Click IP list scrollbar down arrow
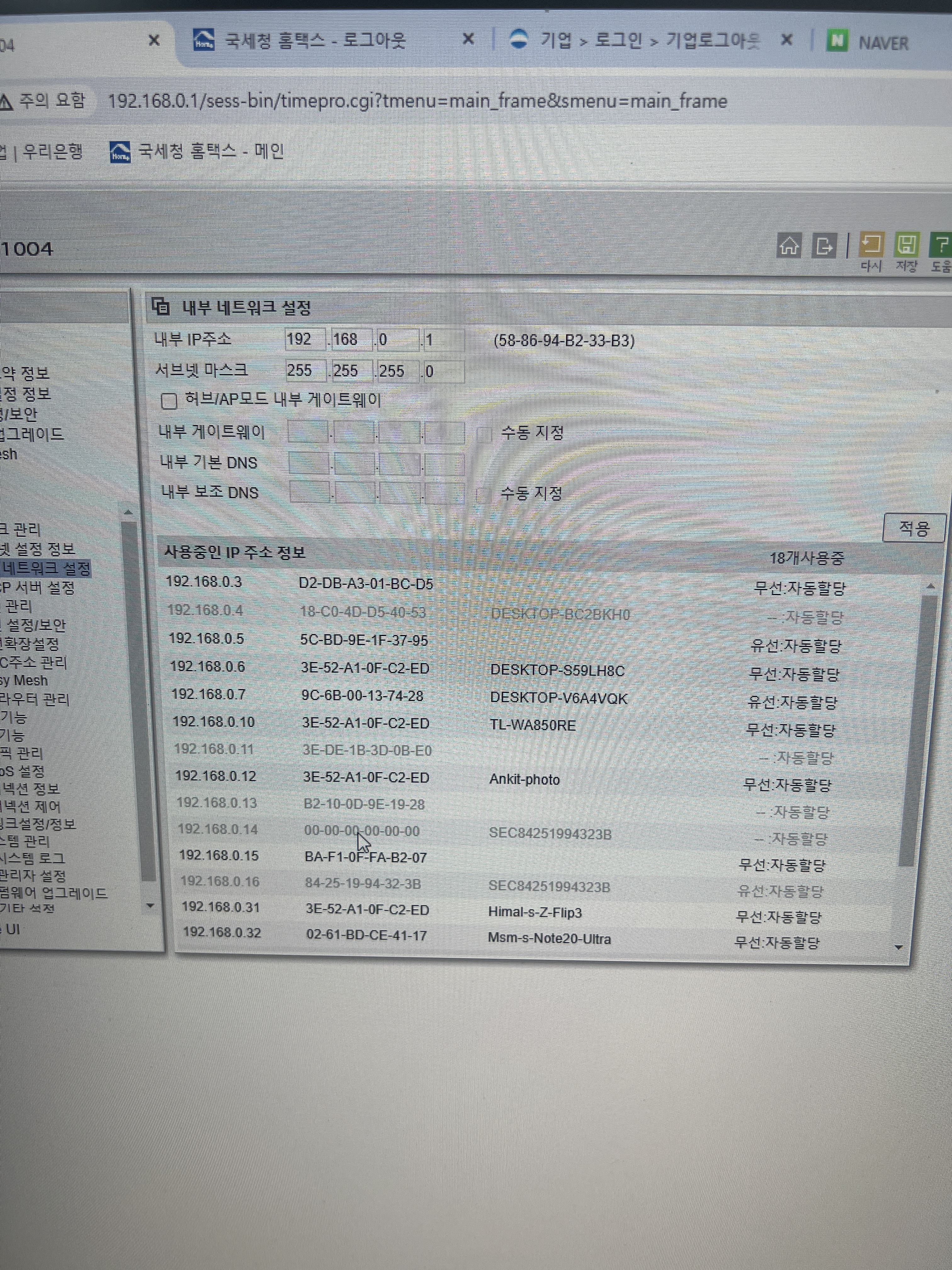Screen dimensions: 952x1270 [899, 947]
